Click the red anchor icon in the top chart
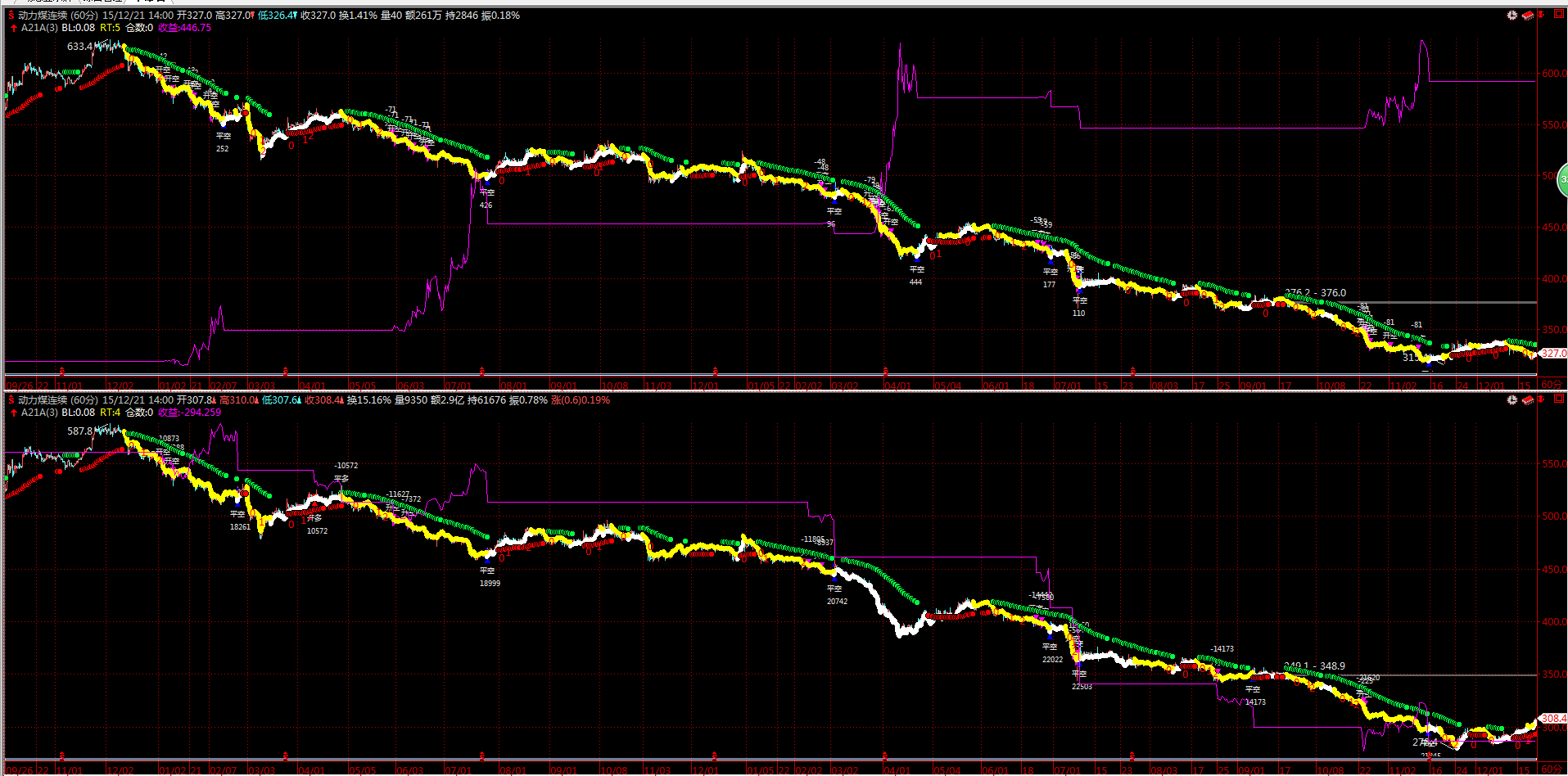1568x776 pixels. pos(1540,15)
